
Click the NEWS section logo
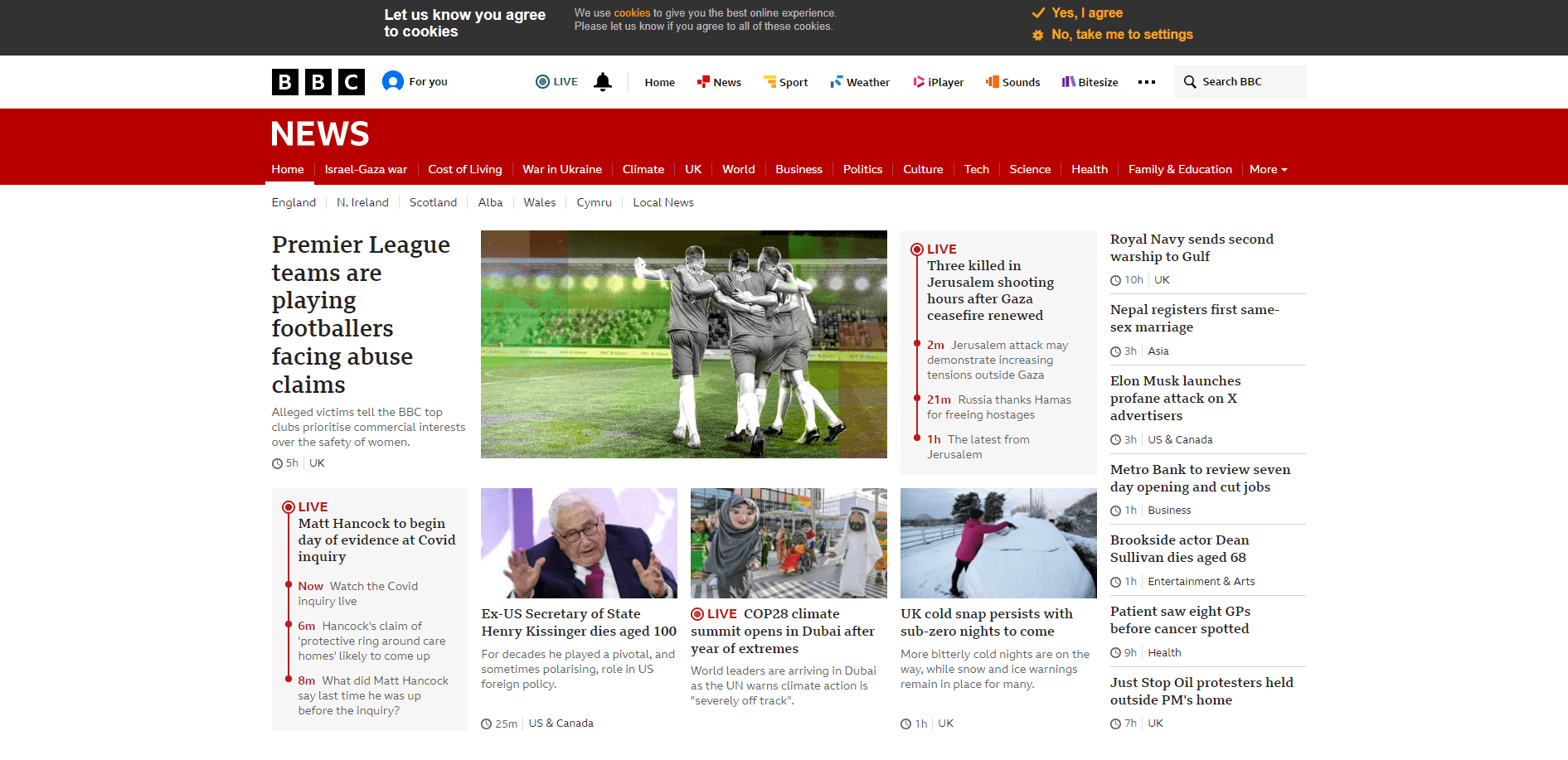pyautogui.click(x=320, y=133)
